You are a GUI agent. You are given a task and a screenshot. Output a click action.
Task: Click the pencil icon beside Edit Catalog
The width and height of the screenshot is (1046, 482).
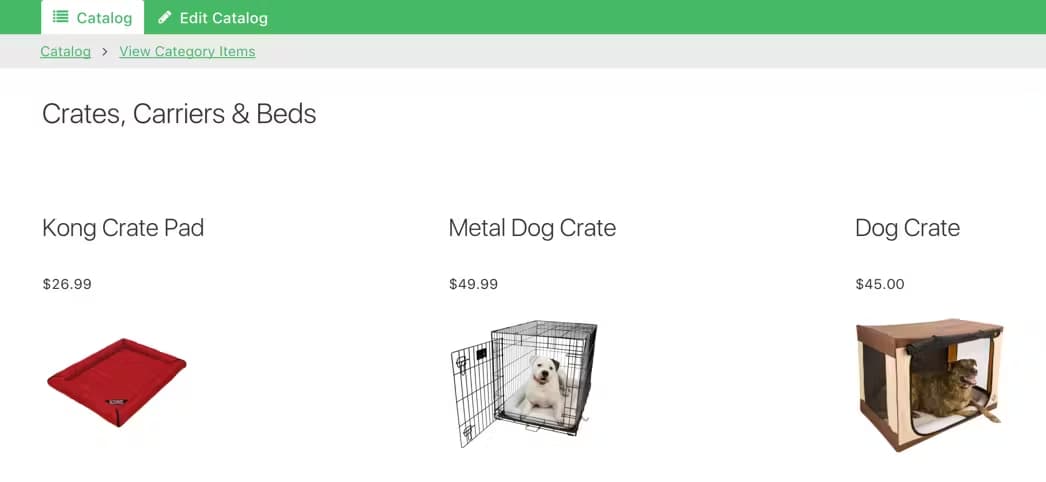[165, 17]
